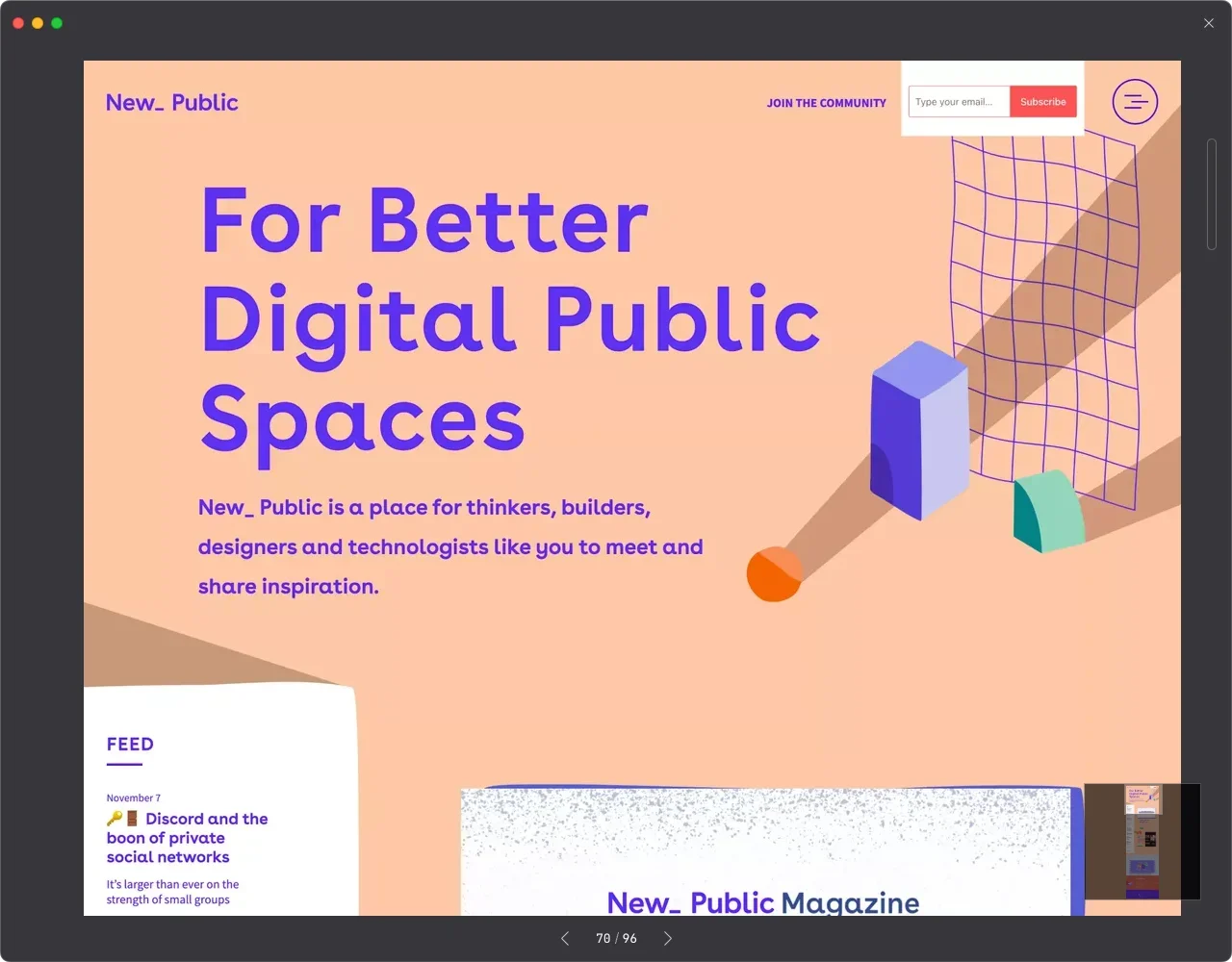Click the purple block illustration
The height and width of the screenshot is (962, 1232).
click(918, 430)
